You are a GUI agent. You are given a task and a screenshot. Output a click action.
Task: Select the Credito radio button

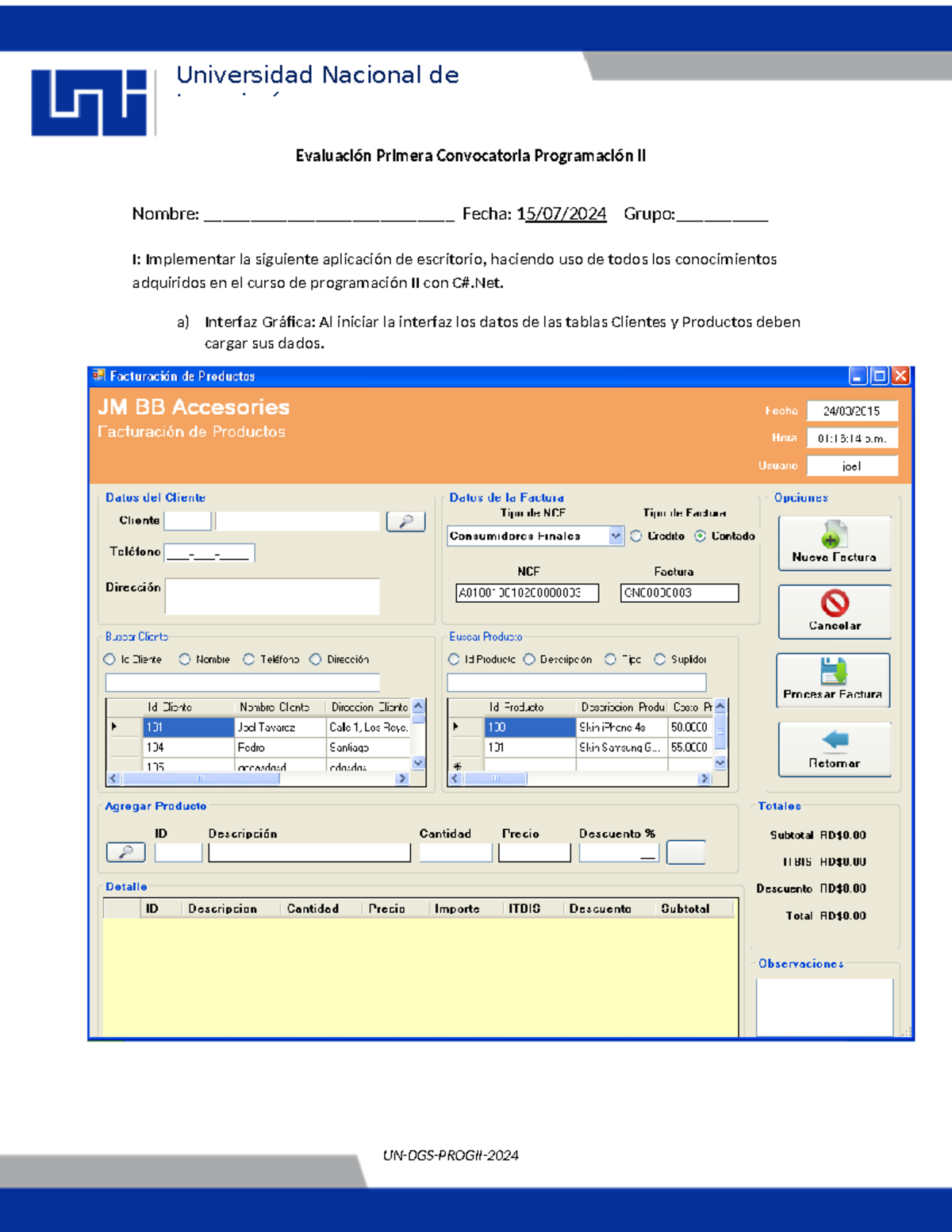pyautogui.click(x=636, y=536)
